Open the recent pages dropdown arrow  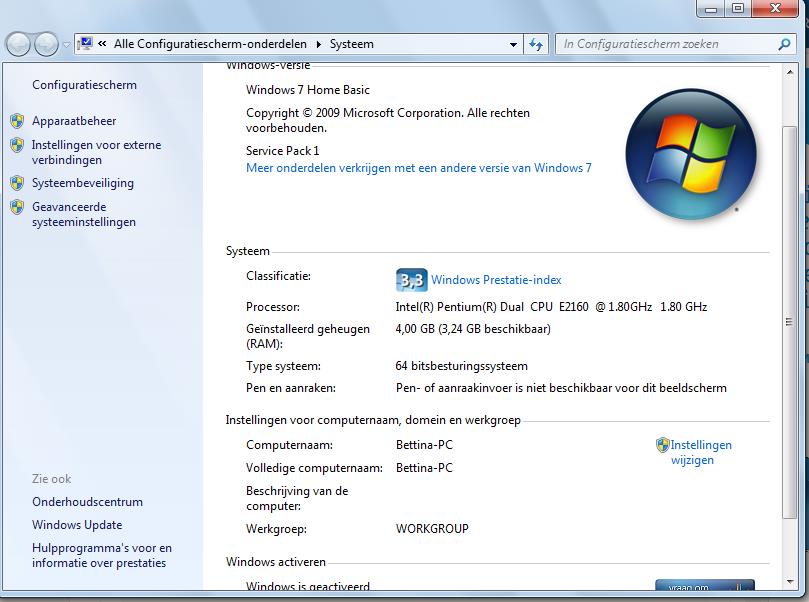click(67, 45)
